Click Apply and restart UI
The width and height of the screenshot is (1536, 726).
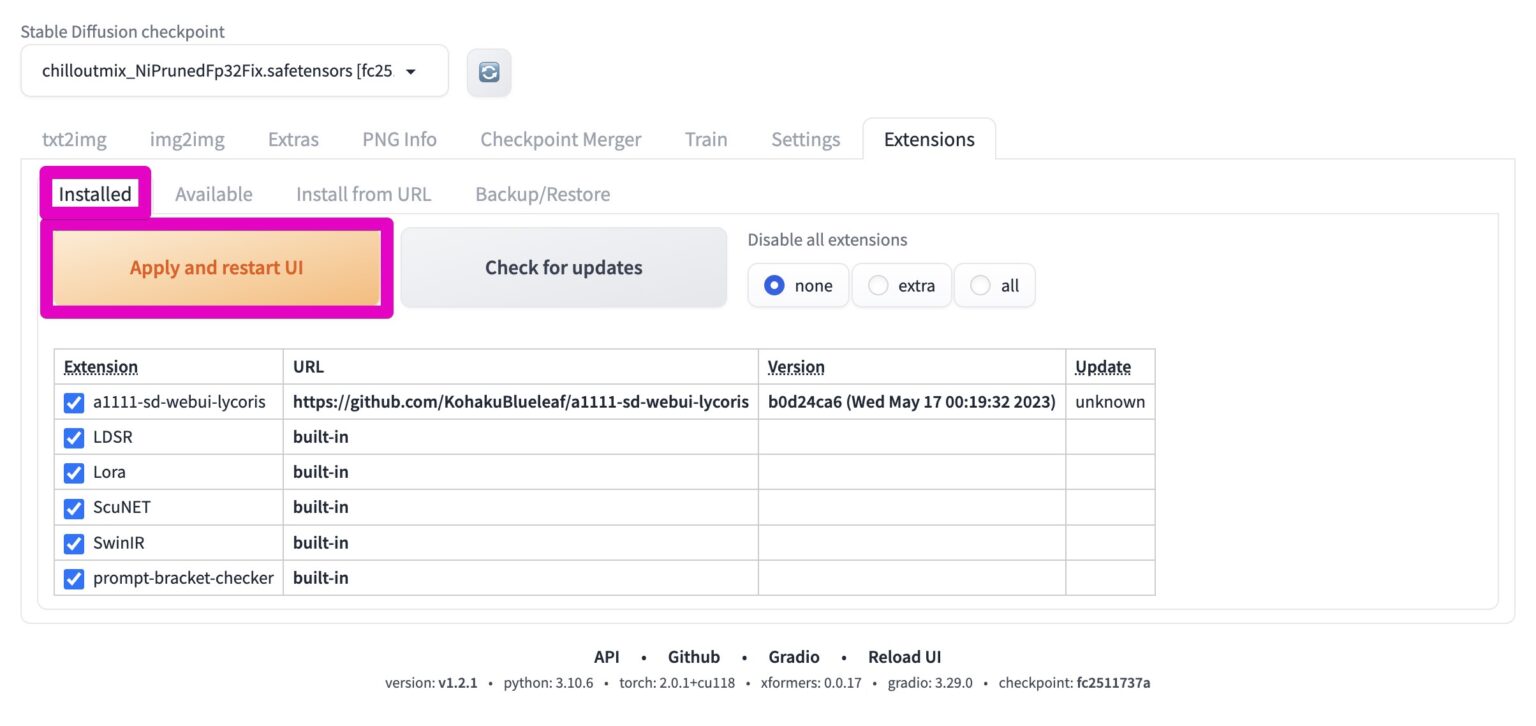(215, 267)
